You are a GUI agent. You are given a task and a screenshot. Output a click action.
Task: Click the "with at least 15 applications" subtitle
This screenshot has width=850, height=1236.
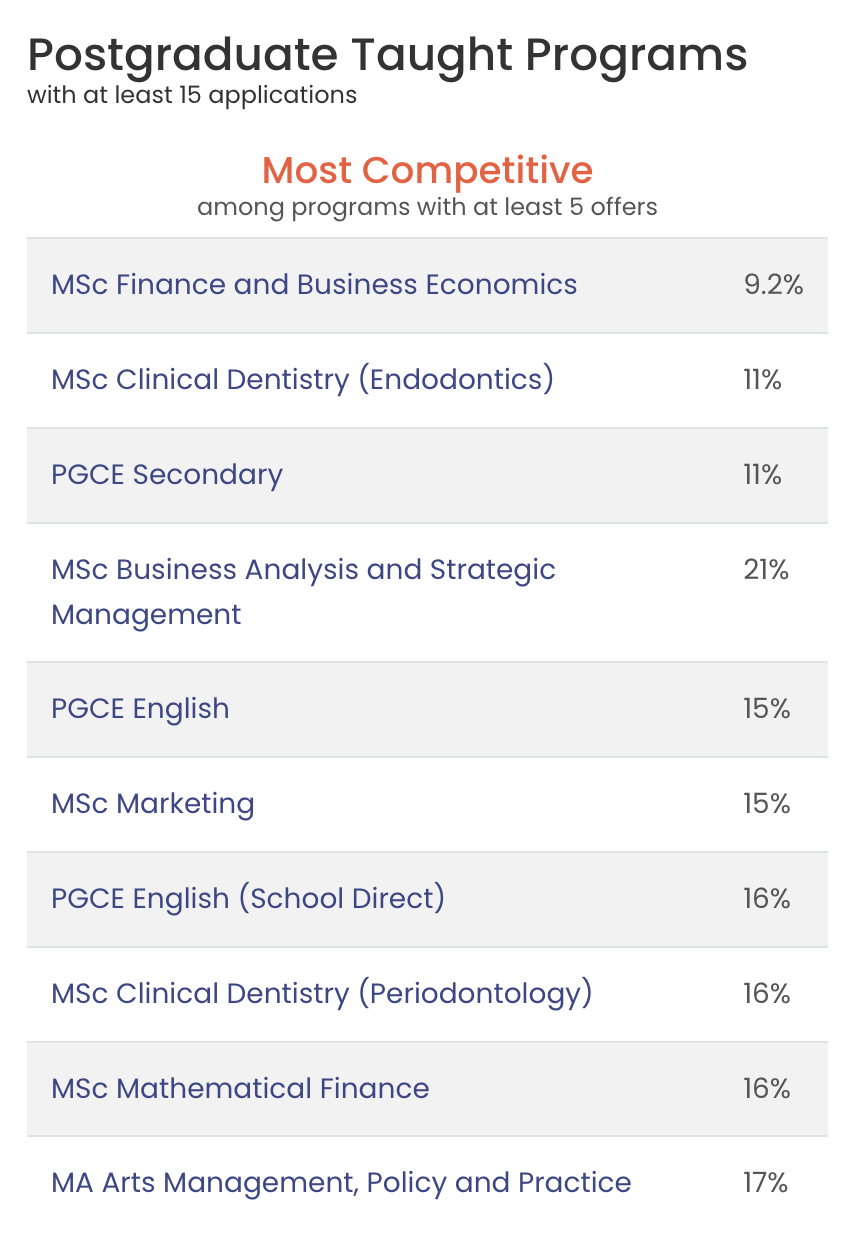192,96
